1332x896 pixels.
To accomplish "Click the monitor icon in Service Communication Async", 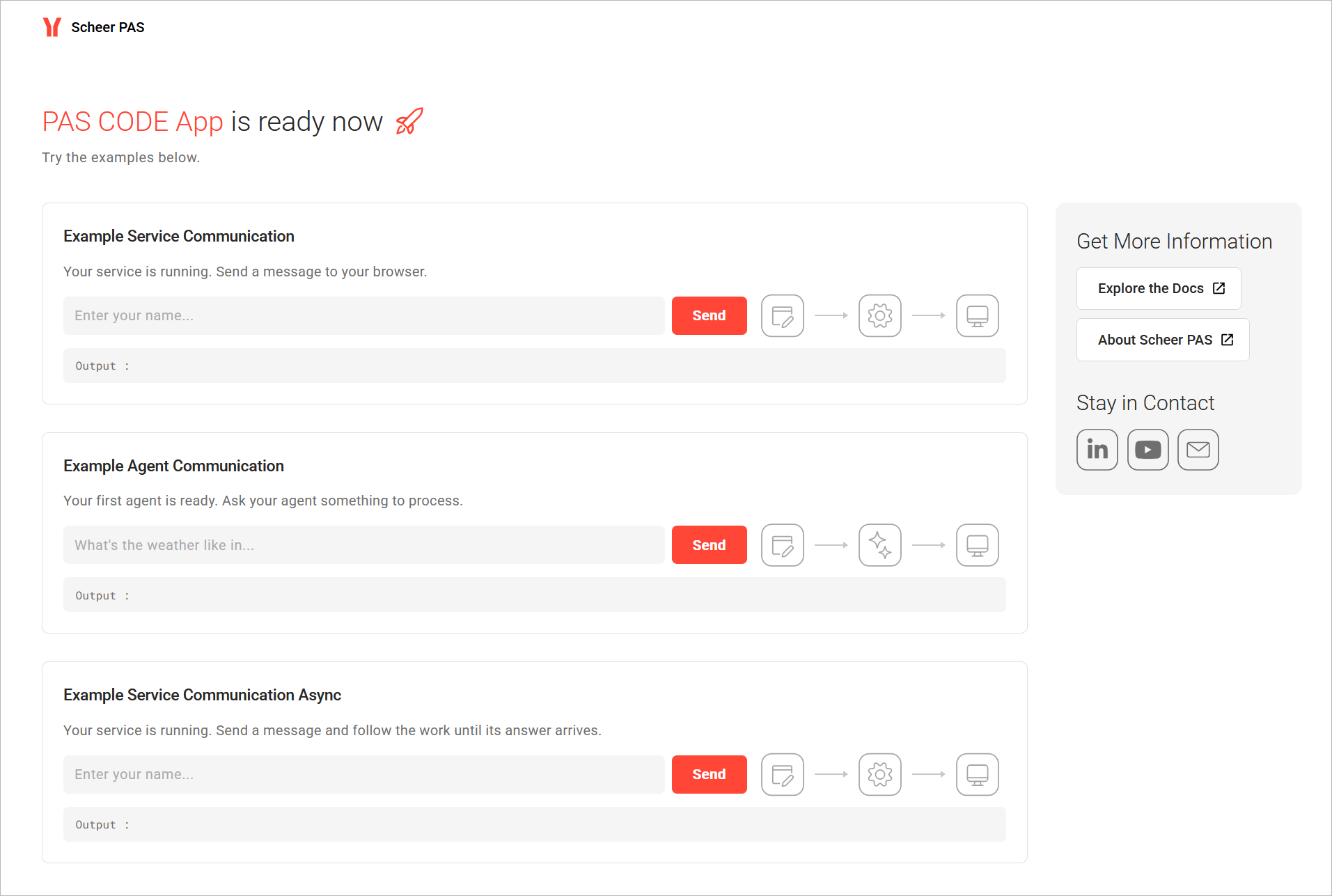I will click(977, 774).
